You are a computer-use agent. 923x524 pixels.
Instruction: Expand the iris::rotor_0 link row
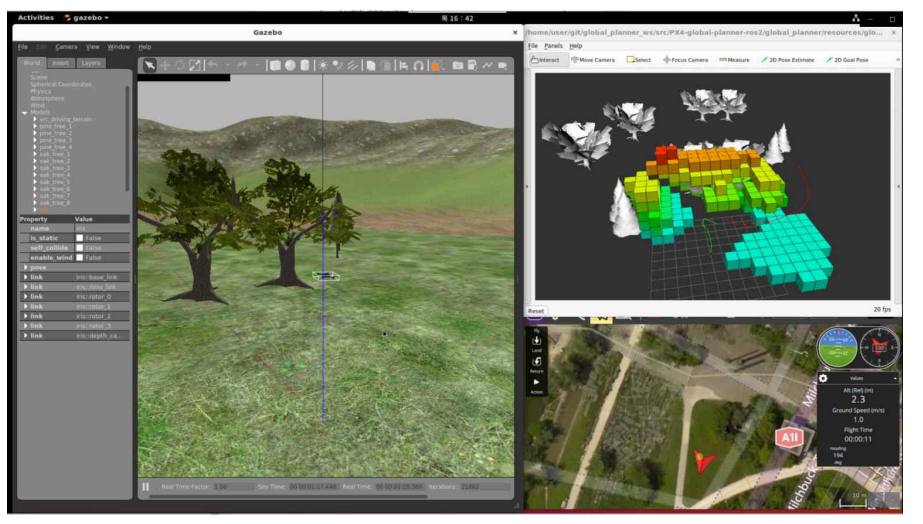[25, 297]
